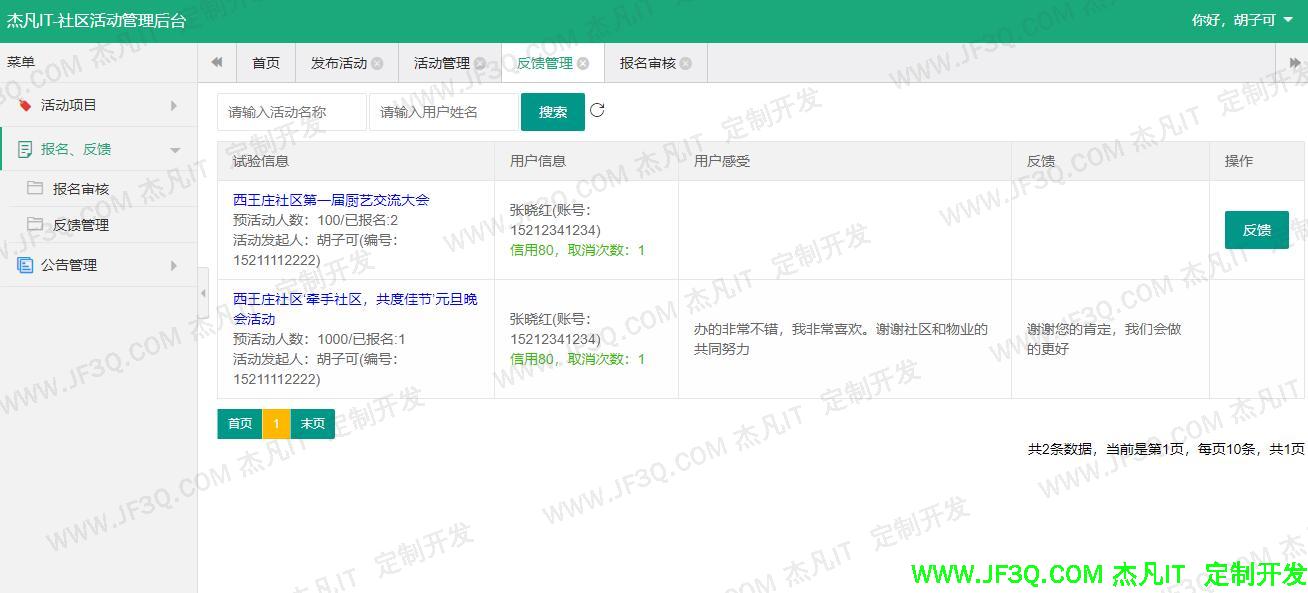Click the refresh icon beside the 搜索 button
1308x593 pixels.
(x=597, y=111)
